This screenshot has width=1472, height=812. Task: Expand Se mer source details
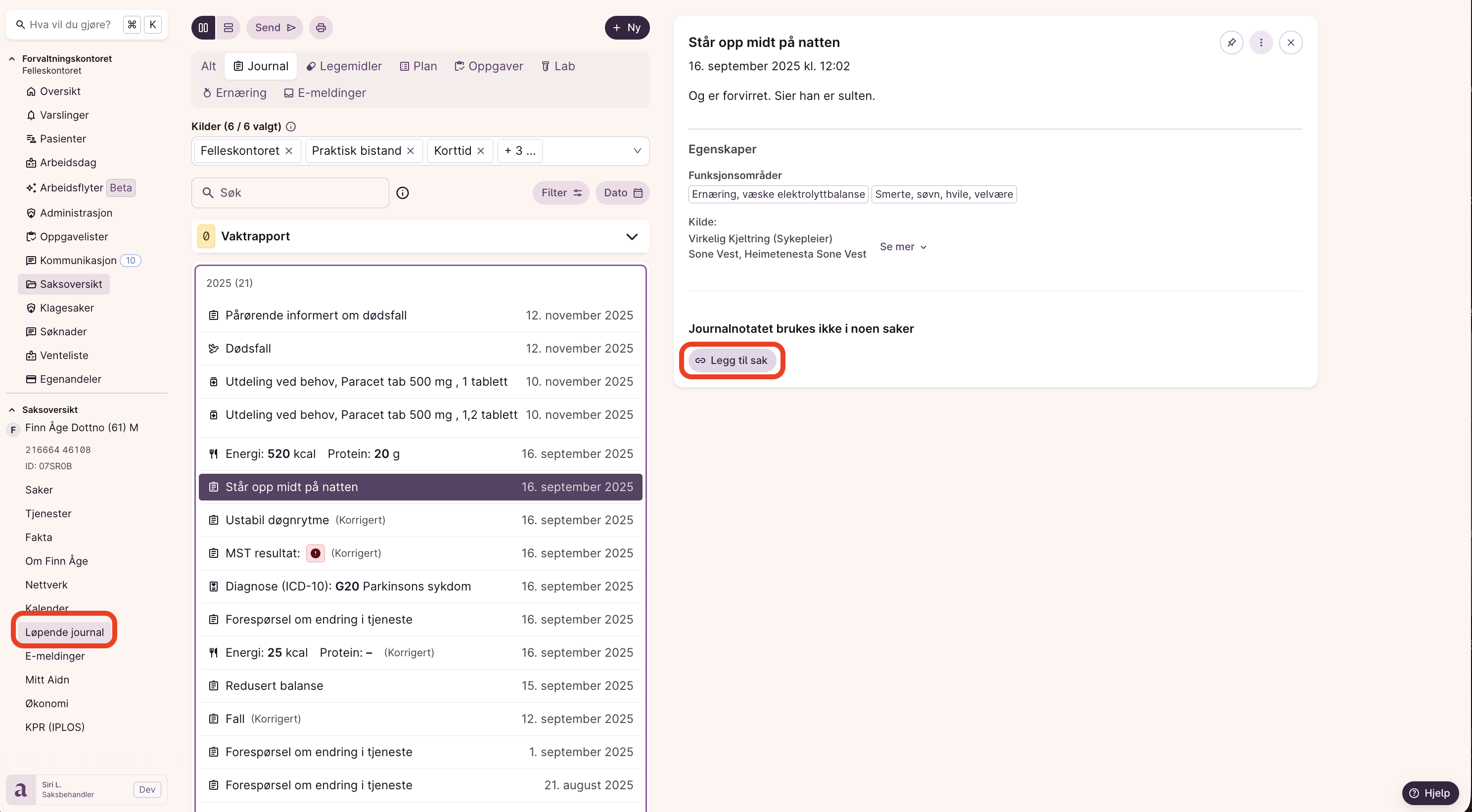point(902,246)
